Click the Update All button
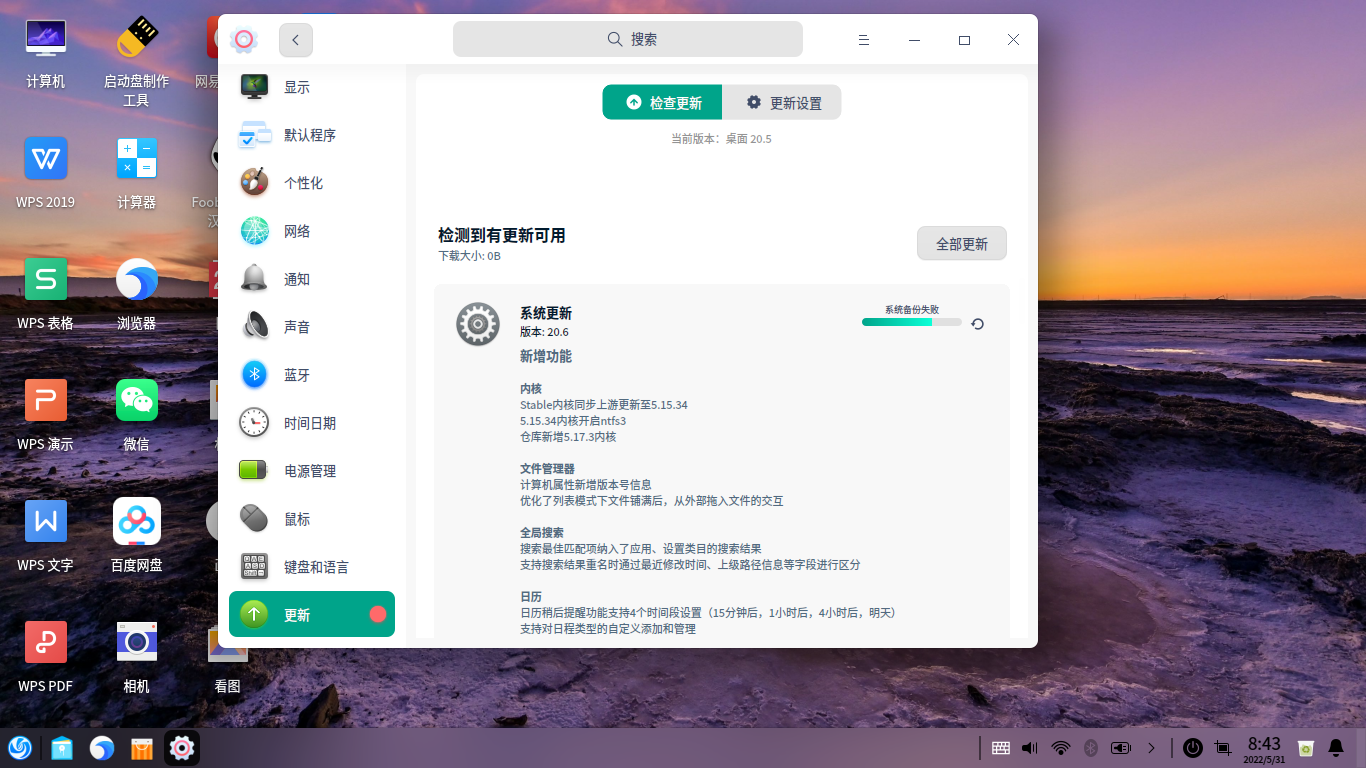 coord(961,243)
